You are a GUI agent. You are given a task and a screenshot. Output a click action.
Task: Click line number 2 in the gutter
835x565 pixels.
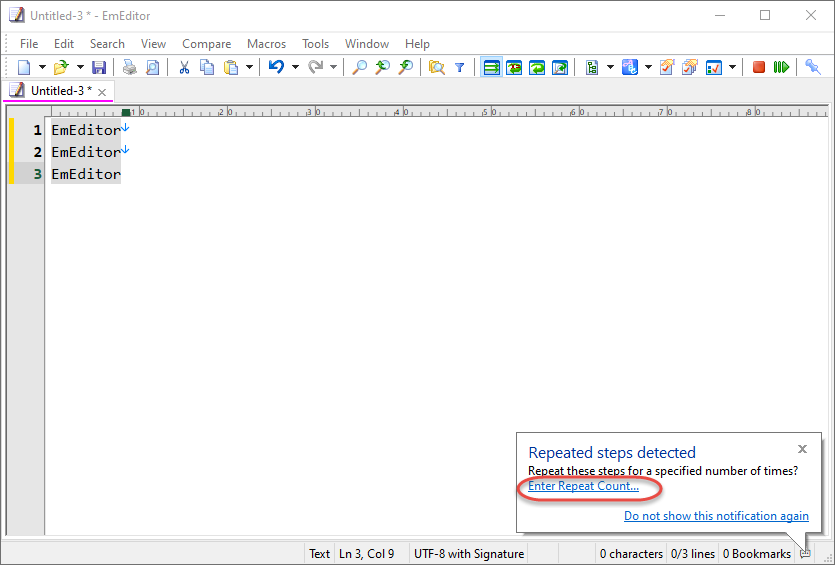37,152
